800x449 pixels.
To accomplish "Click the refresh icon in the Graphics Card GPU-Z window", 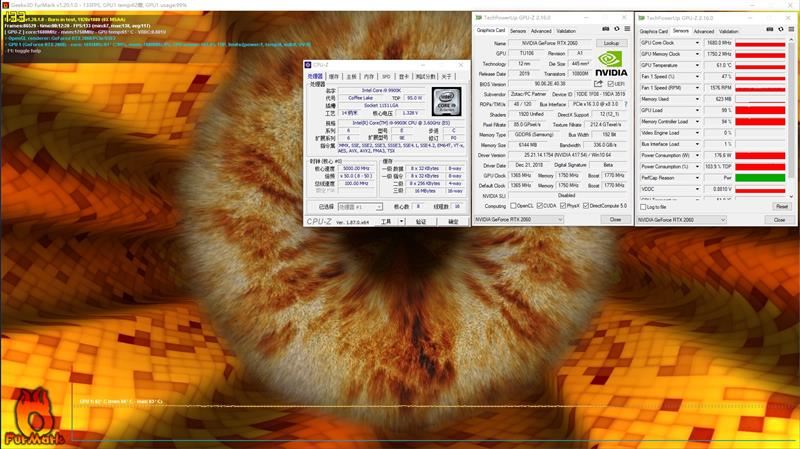I will pyautogui.click(x=616, y=29).
